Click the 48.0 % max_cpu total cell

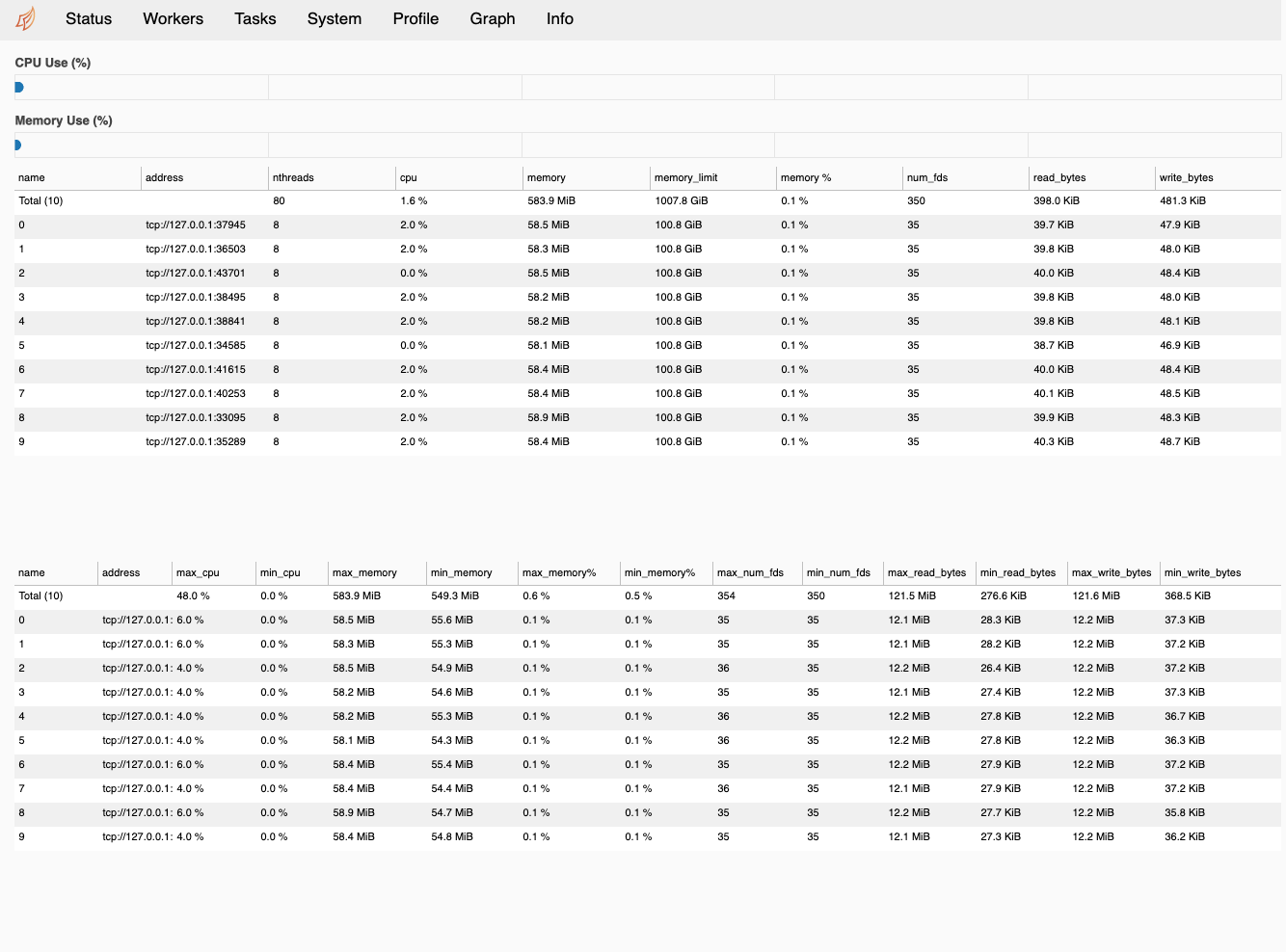pyautogui.click(x=193, y=595)
